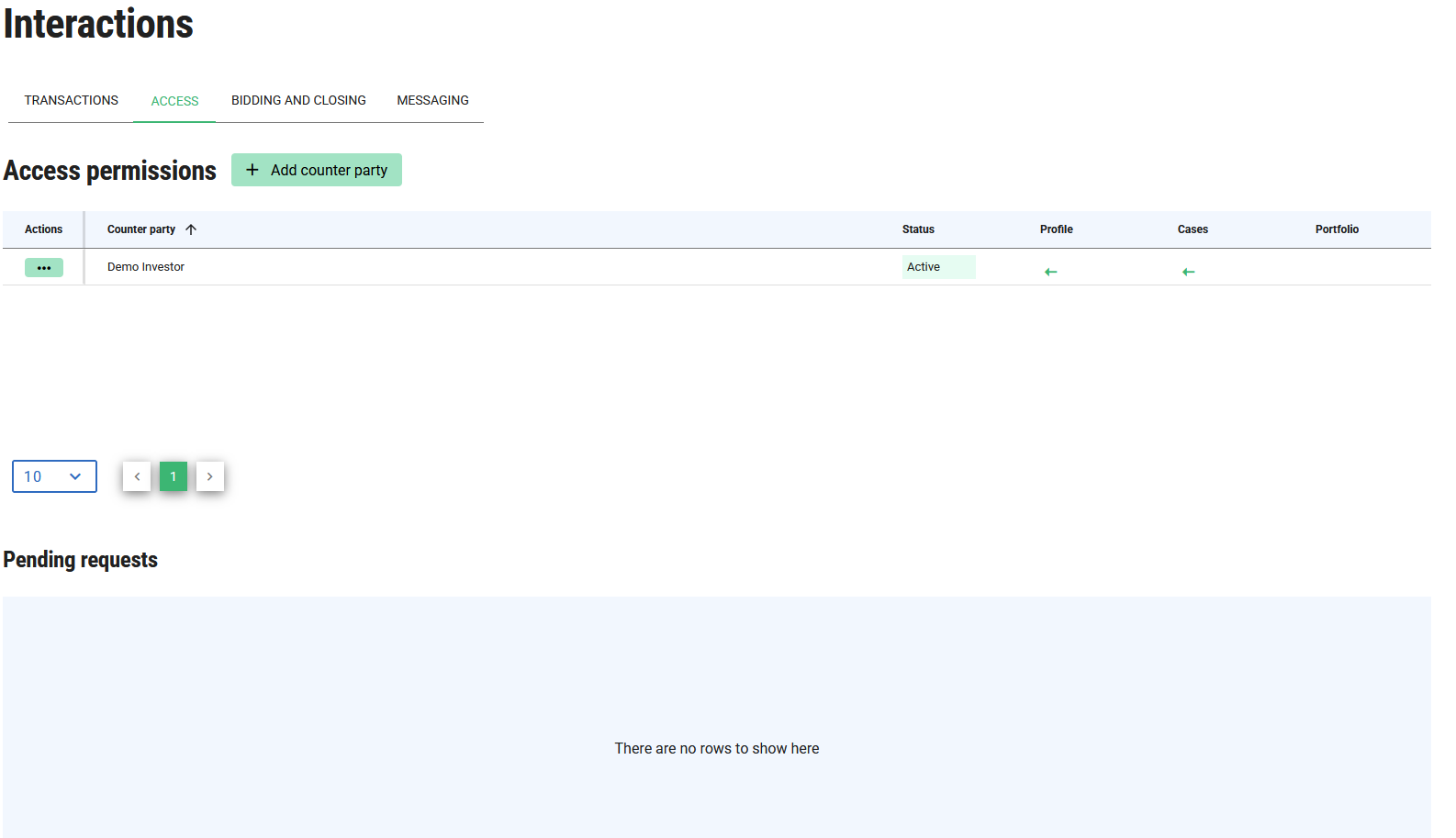Viewport: 1456px width, 838px height.
Task: Select the Demo Investor counter party name
Action: click(146, 267)
